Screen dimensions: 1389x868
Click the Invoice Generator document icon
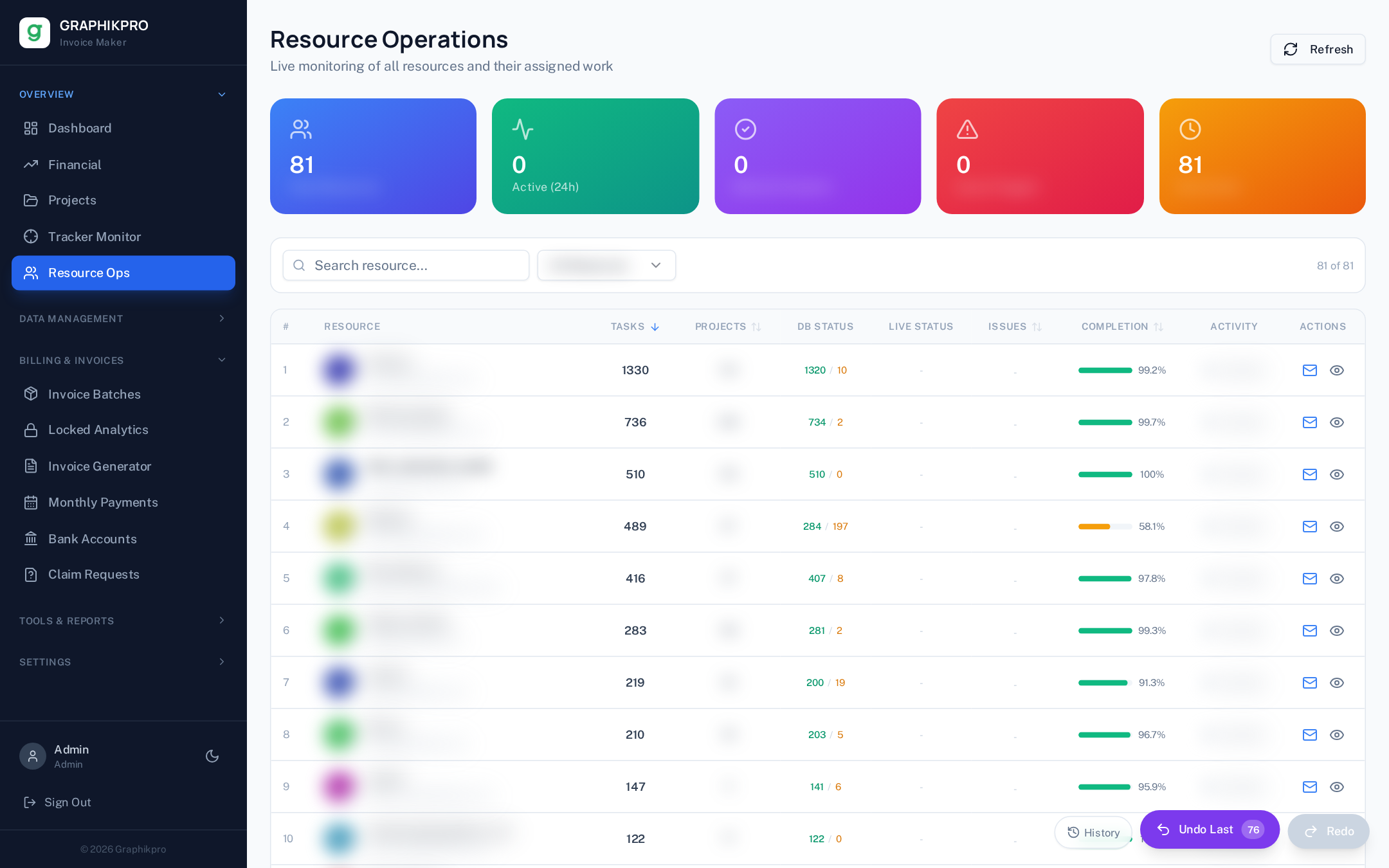31,466
